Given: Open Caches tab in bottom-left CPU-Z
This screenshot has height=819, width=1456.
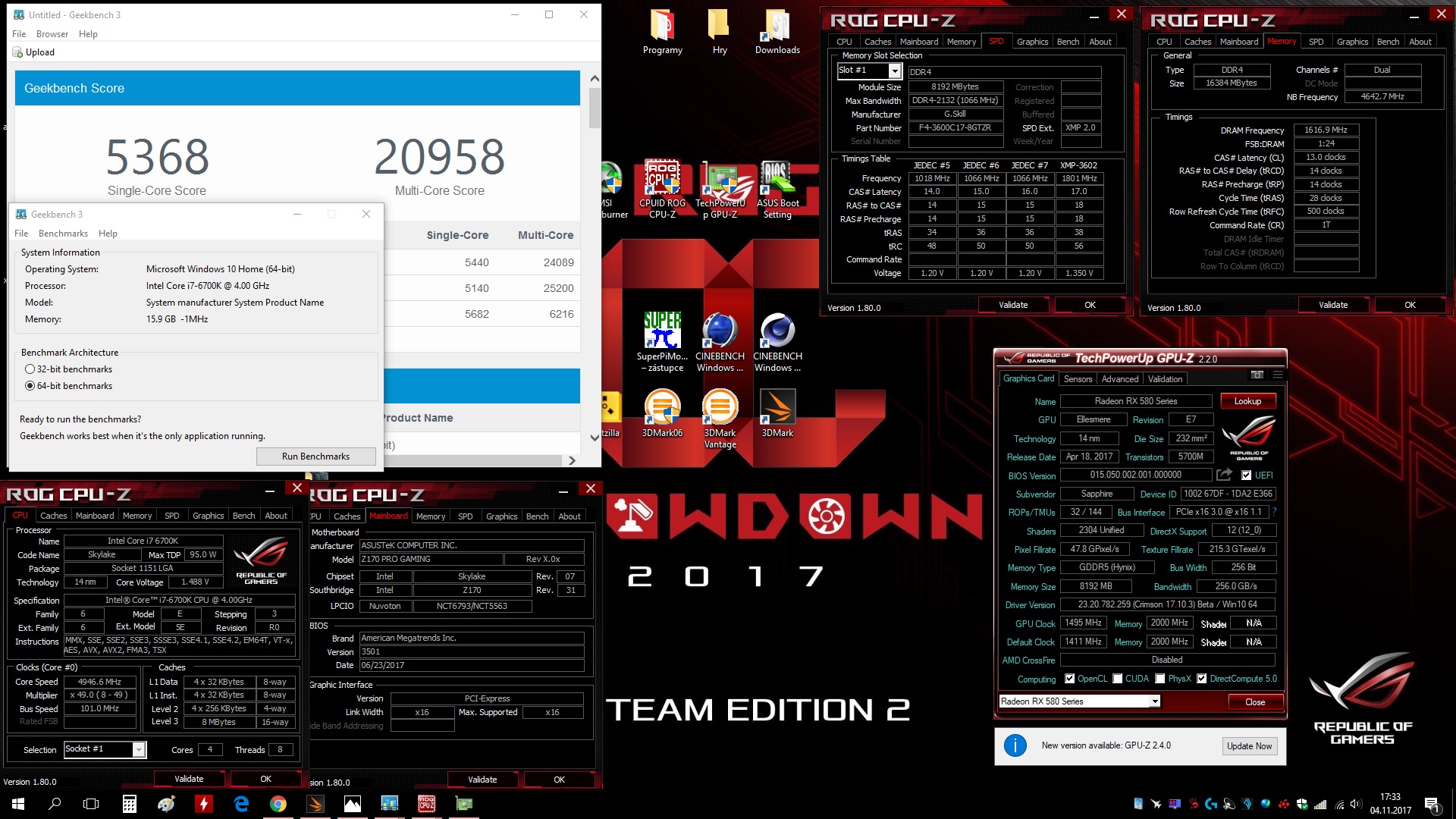Looking at the screenshot, I should 54,516.
